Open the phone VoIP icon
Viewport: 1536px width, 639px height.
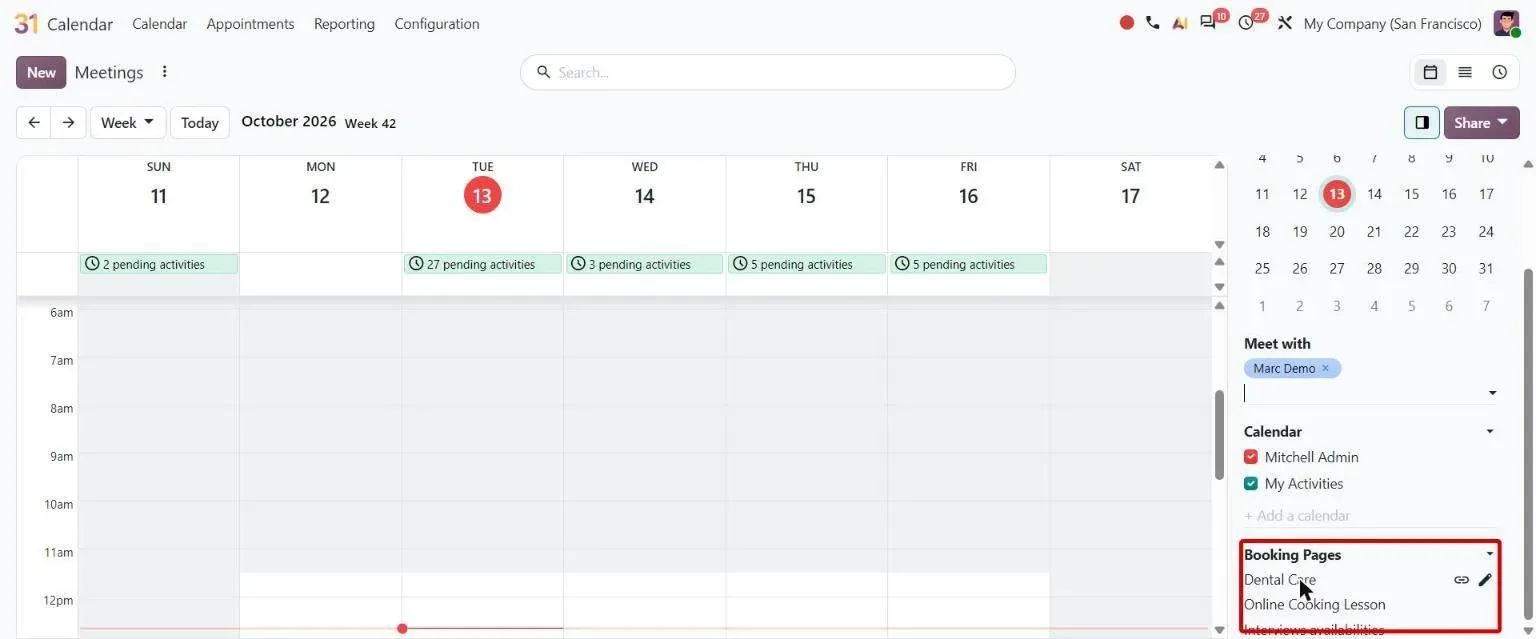(x=1153, y=22)
